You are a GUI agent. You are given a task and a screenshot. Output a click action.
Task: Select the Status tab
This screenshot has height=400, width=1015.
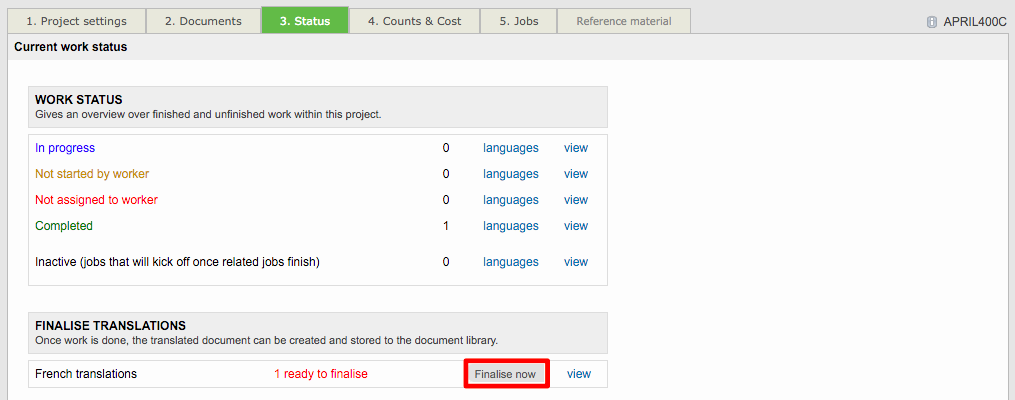click(305, 21)
